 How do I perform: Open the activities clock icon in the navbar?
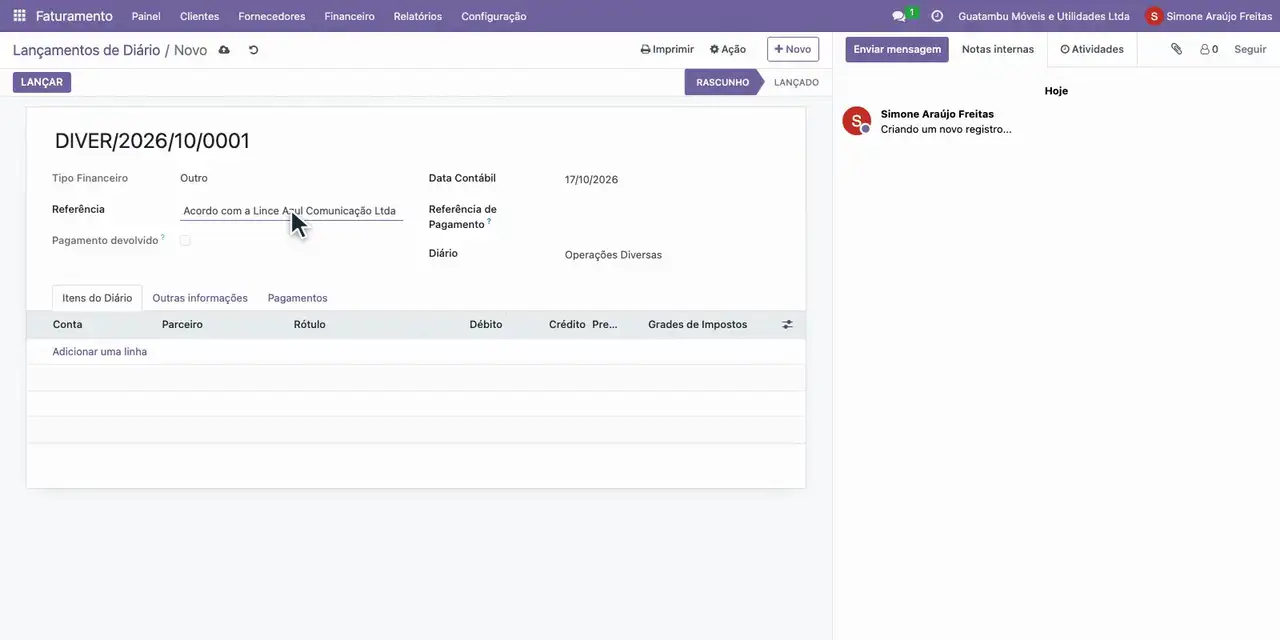(x=937, y=16)
